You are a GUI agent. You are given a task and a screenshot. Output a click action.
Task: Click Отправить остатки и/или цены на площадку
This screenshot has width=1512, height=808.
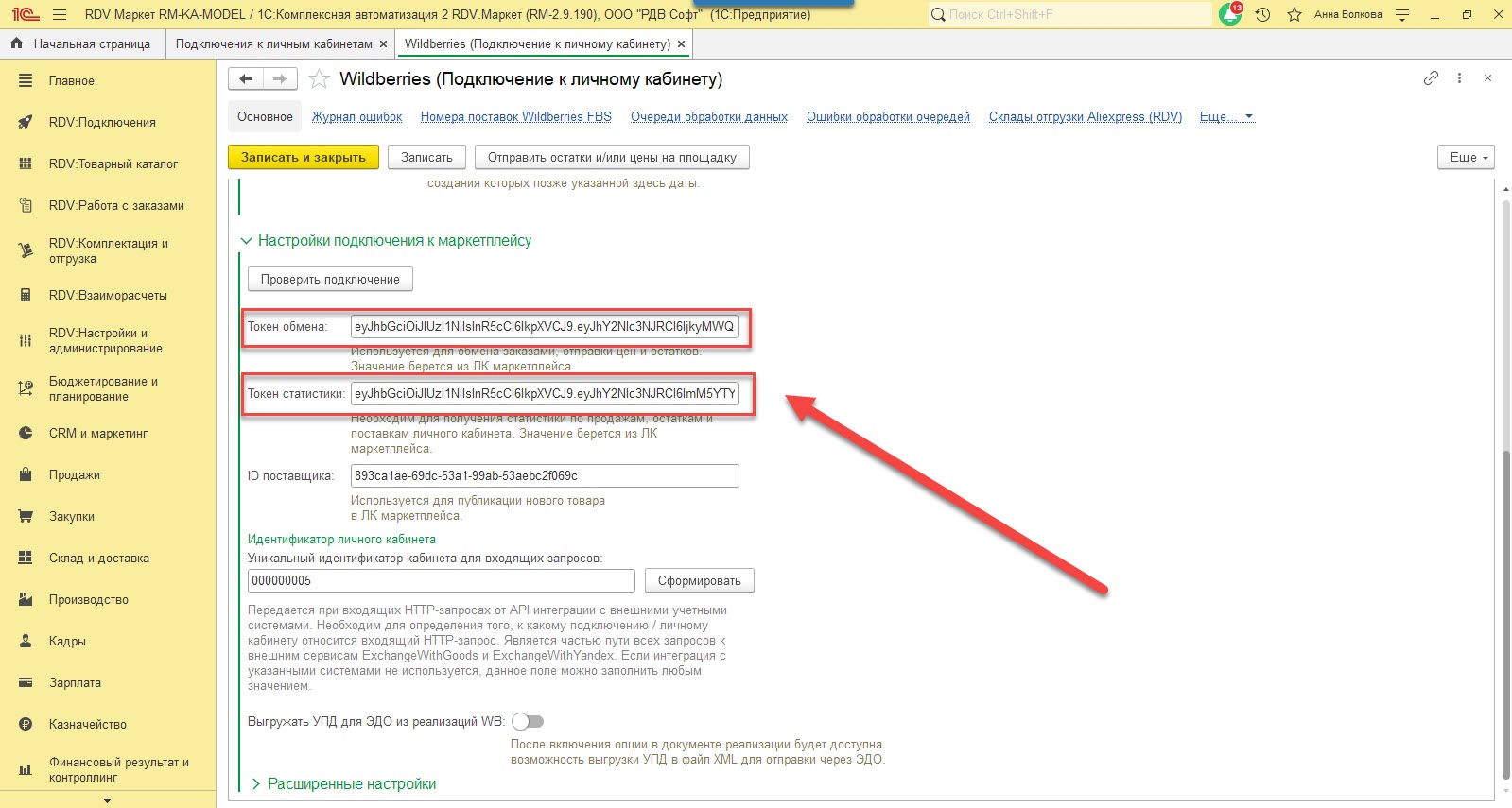coord(612,158)
